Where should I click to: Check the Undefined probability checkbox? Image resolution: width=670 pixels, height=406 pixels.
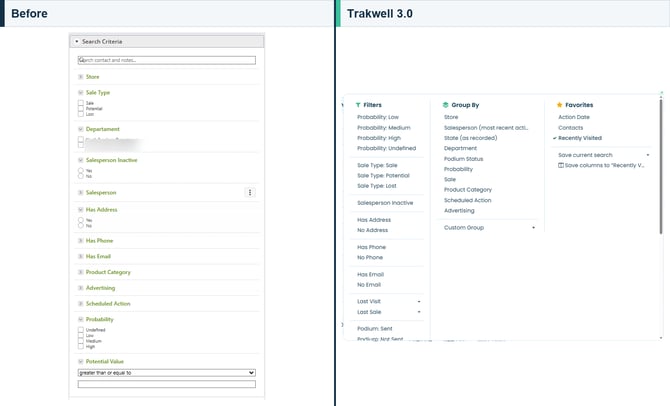(x=81, y=330)
